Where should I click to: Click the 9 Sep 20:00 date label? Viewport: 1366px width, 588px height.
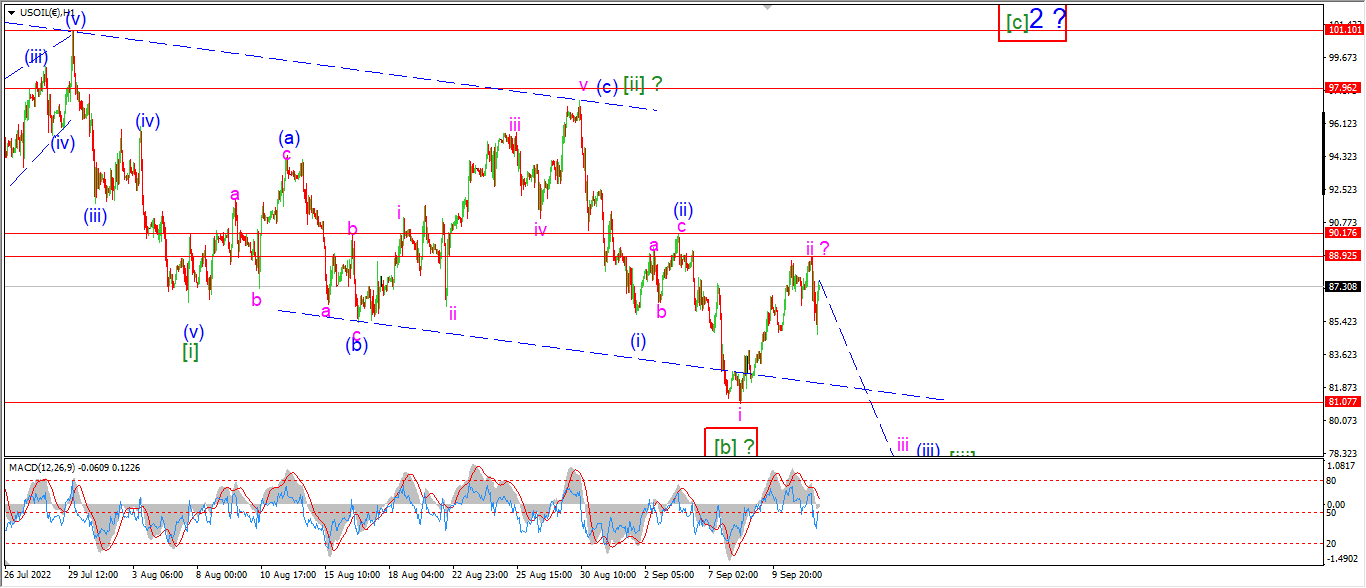pos(797,575)
